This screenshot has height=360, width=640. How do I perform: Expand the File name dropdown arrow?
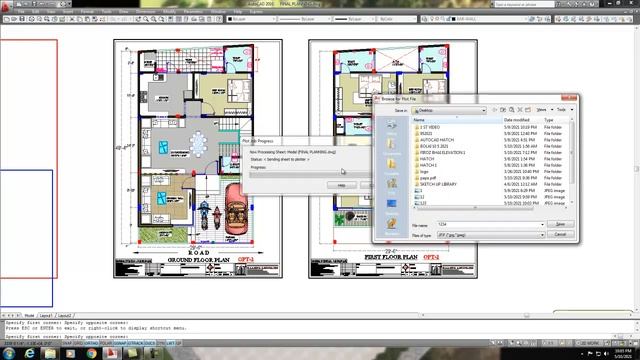(542, 224)
